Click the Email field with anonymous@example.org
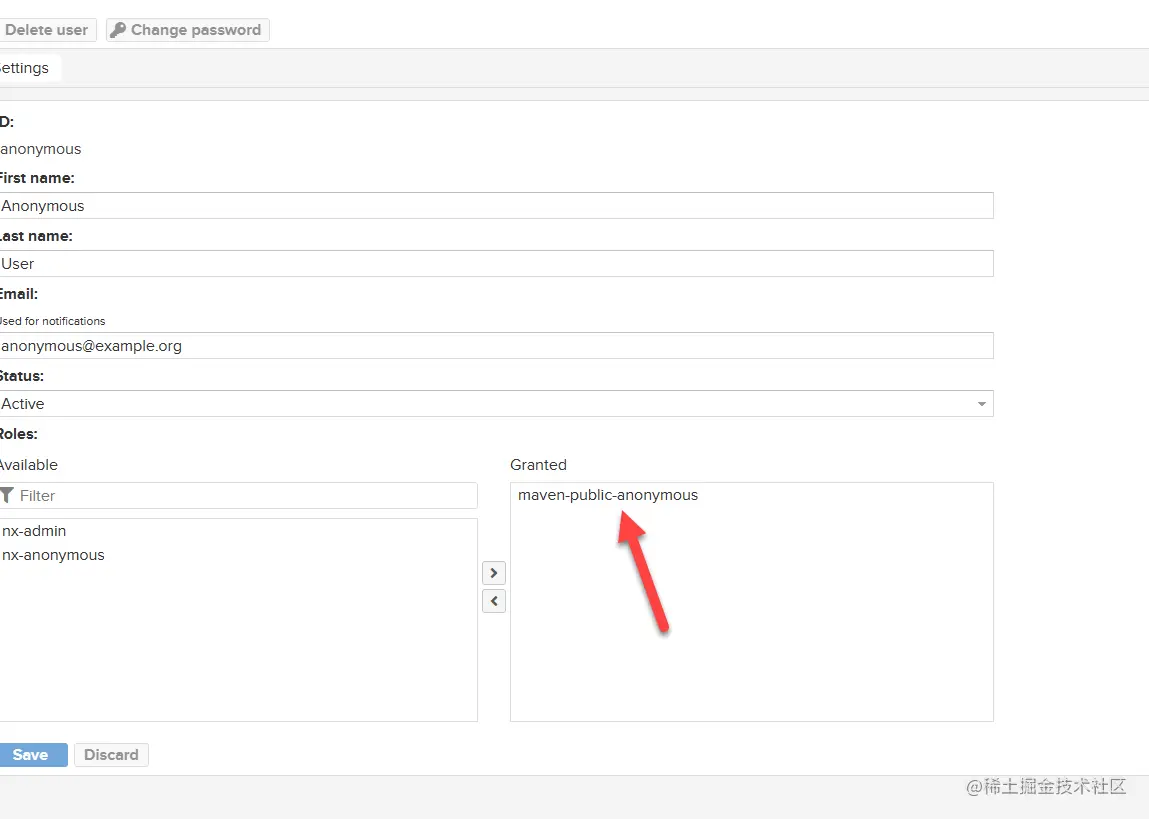Viewport: 1149px width, 819px height. [496, 346]
